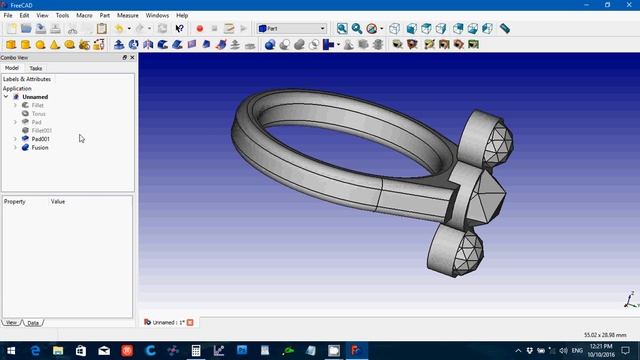Open the File menu

8,15
